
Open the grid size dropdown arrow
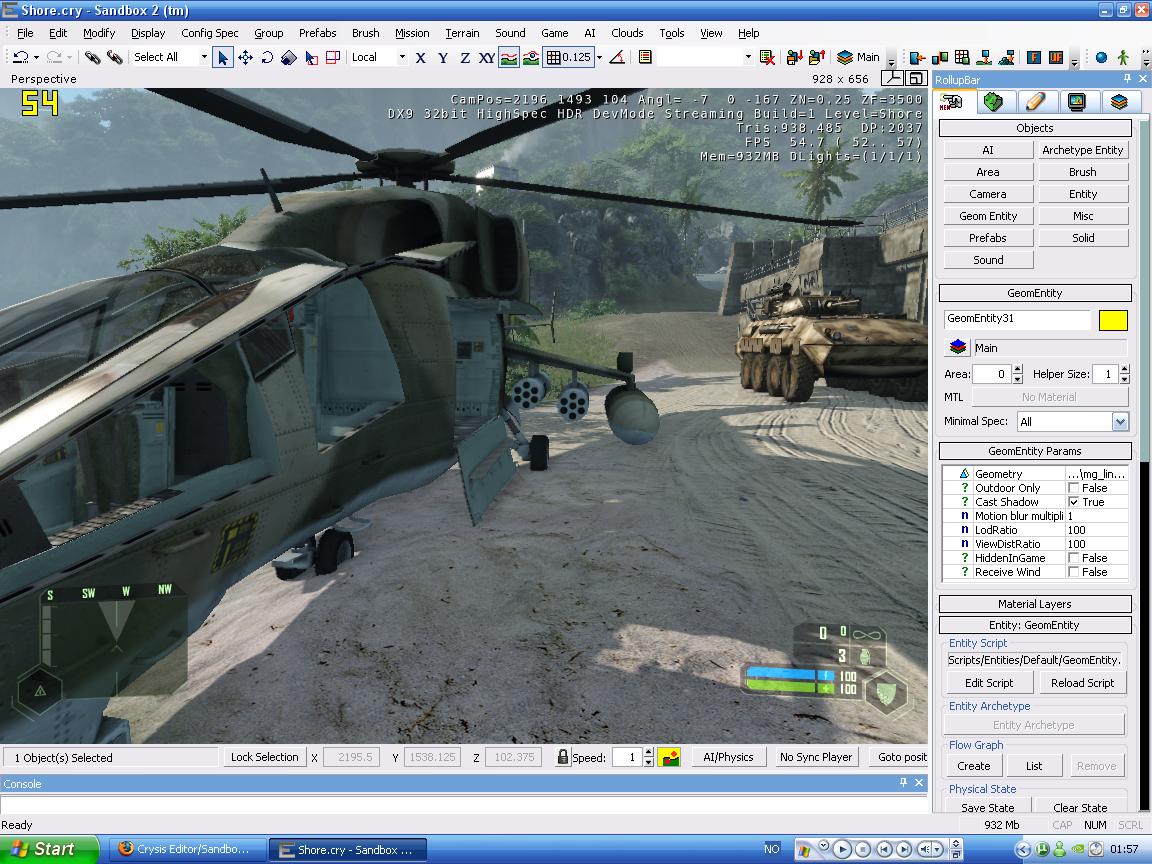pos(600,57)
